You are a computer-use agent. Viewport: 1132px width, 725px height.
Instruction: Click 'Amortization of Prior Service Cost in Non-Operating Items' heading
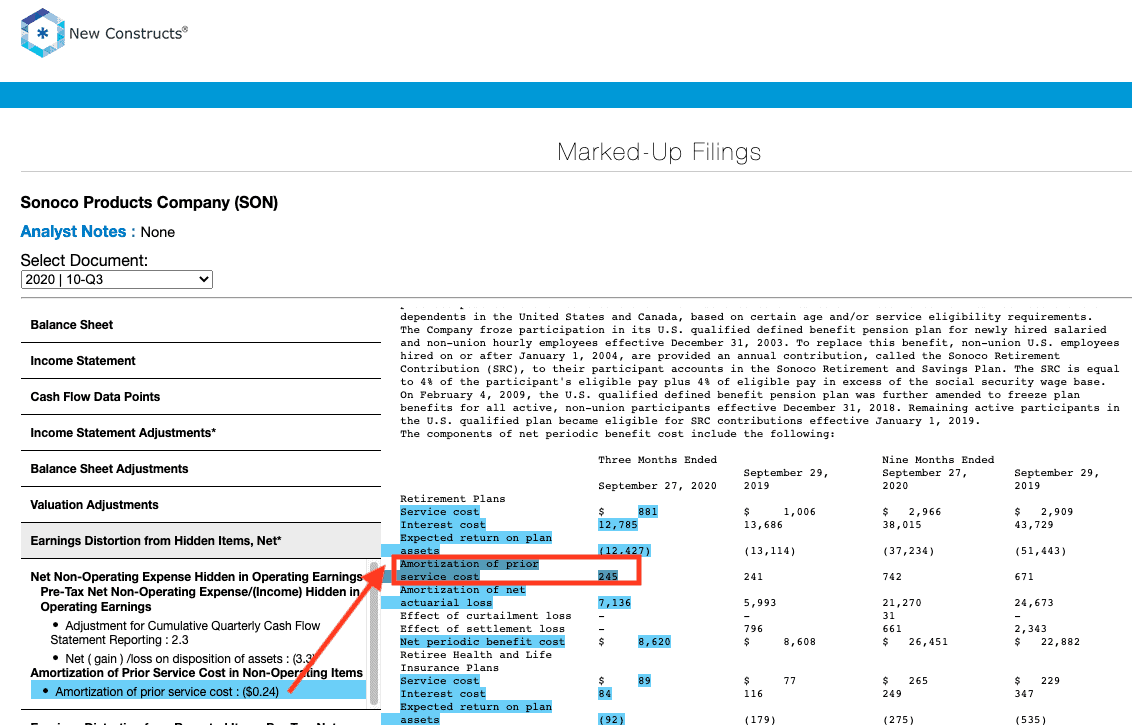pos(196,673)
